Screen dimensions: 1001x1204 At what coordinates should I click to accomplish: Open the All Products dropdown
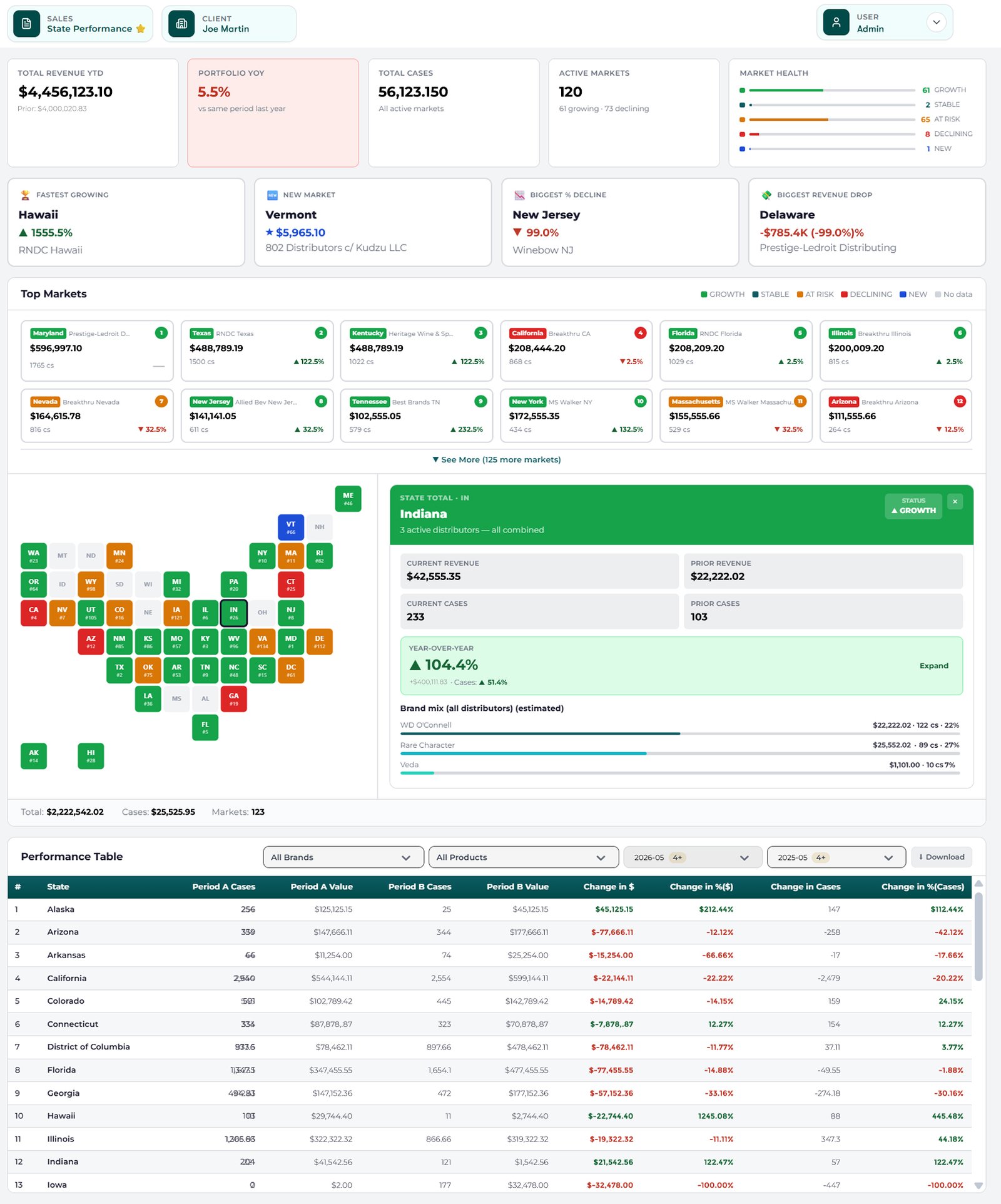[524, 857]
